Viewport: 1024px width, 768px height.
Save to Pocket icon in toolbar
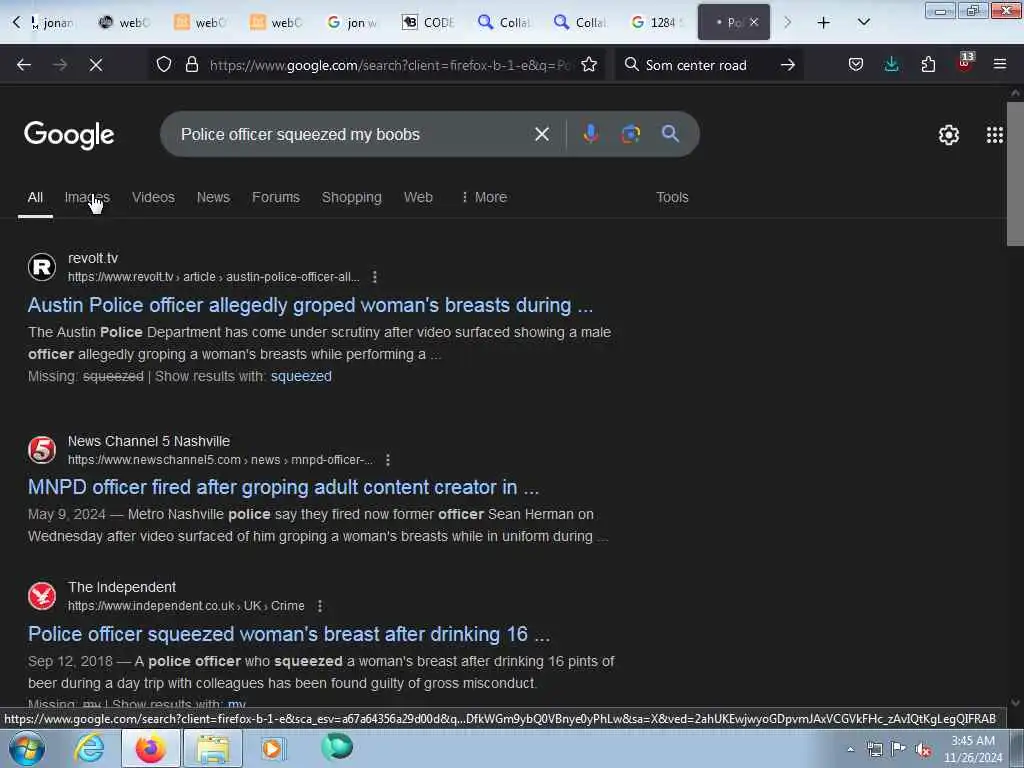click(x=856, y=64)
